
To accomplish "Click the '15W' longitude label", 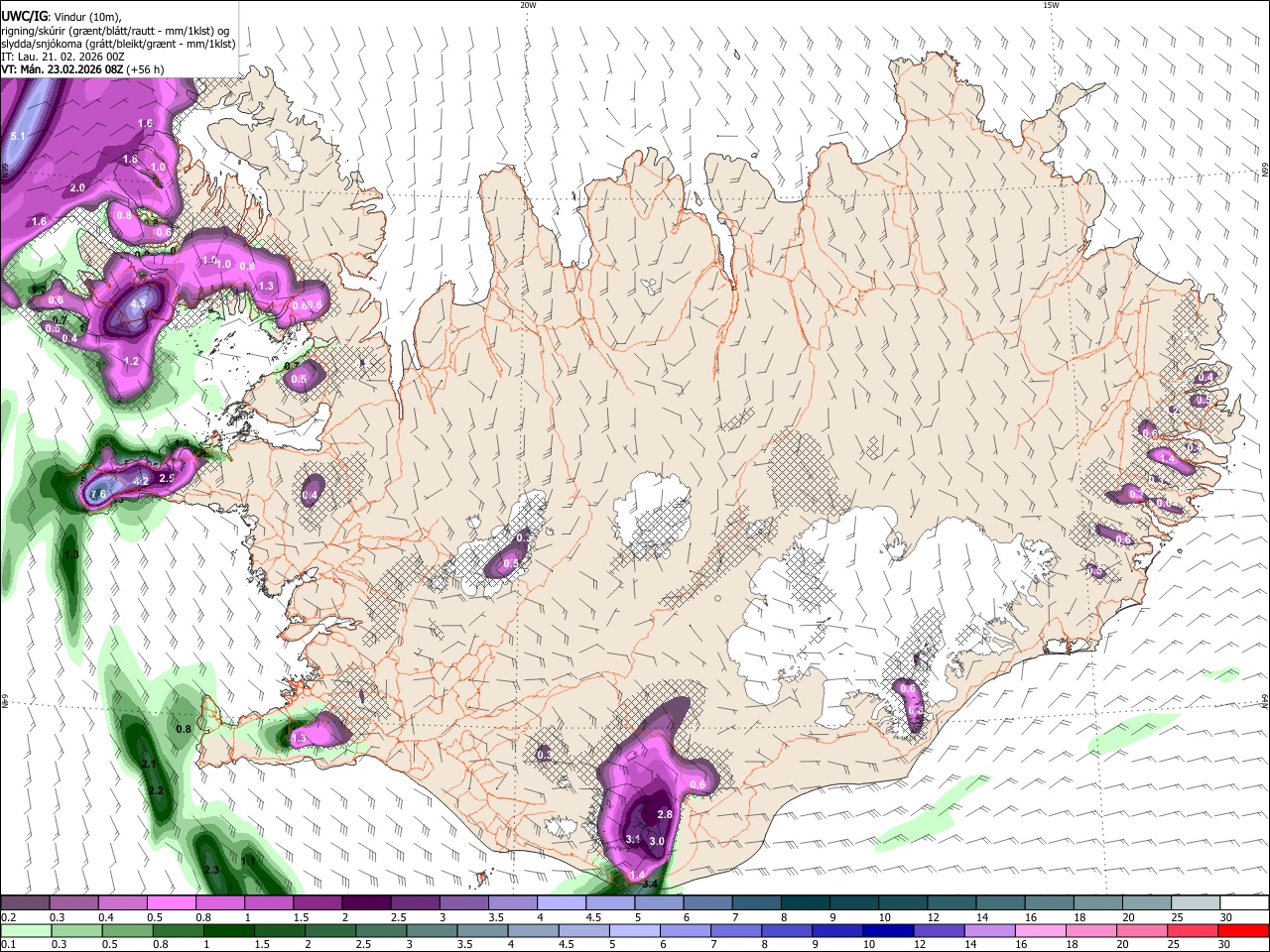I will coord(1051,5).
